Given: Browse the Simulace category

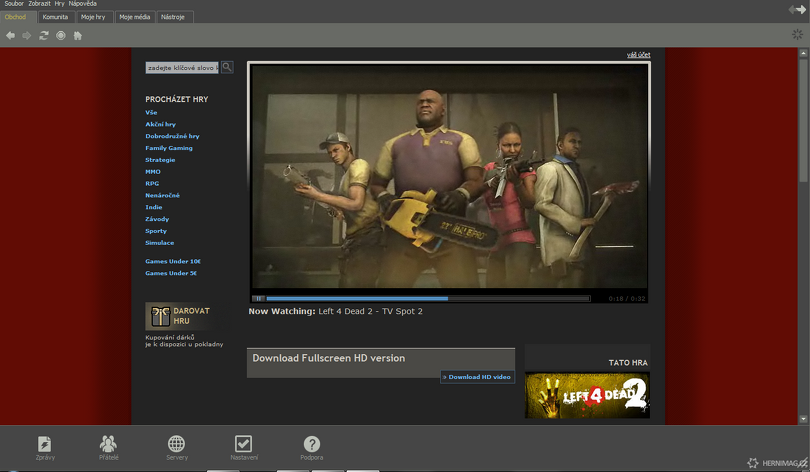Looking at the screenshot, I should coord(160,243).
